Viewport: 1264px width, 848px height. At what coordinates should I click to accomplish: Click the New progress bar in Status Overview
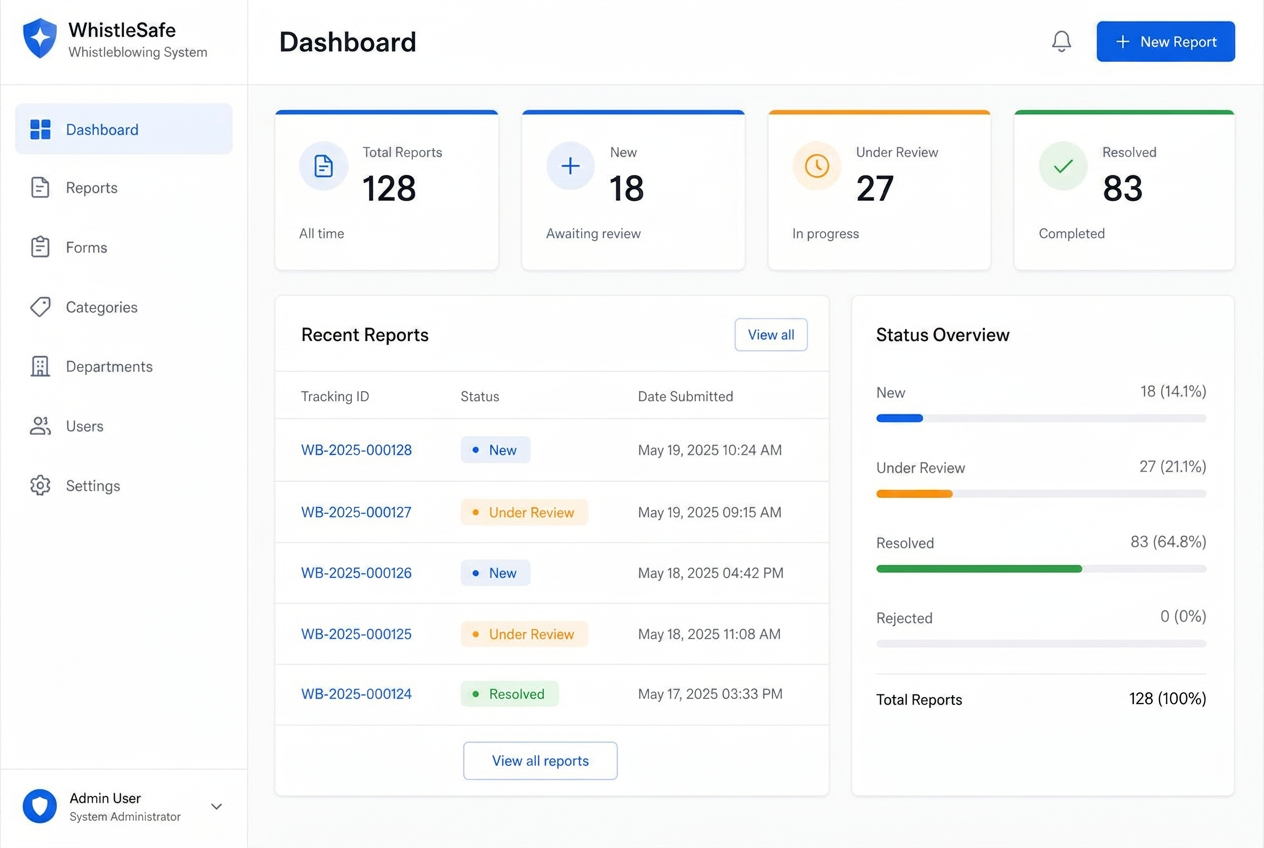(1041, 418)
